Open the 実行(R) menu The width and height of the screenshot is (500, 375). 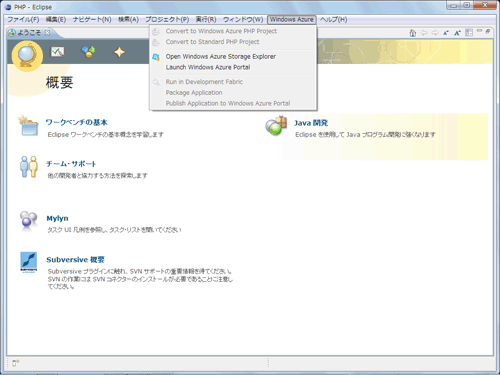[206, 20]
